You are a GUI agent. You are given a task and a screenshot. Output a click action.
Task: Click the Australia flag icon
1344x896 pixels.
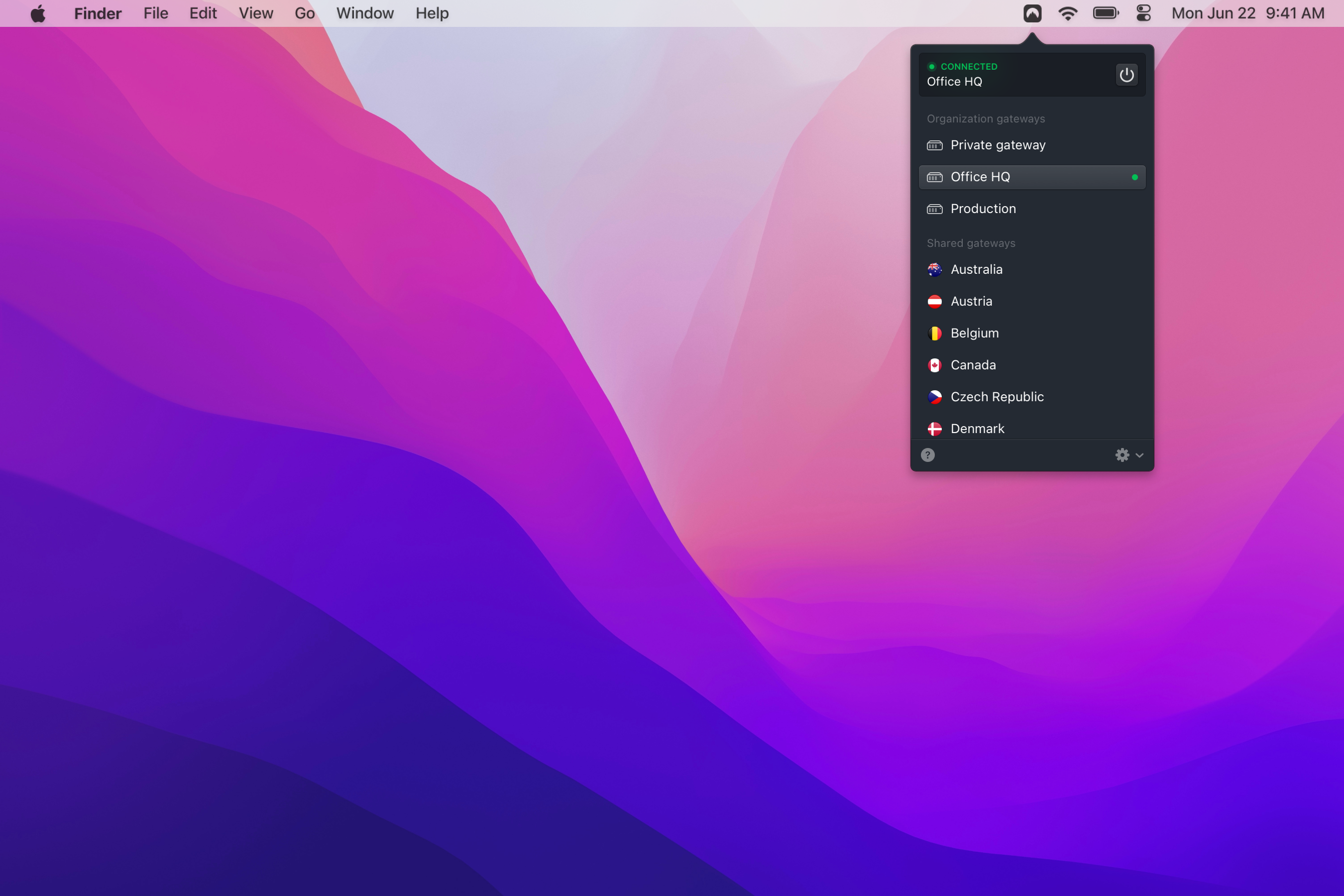pyautogui.click(x=934, y=270)
